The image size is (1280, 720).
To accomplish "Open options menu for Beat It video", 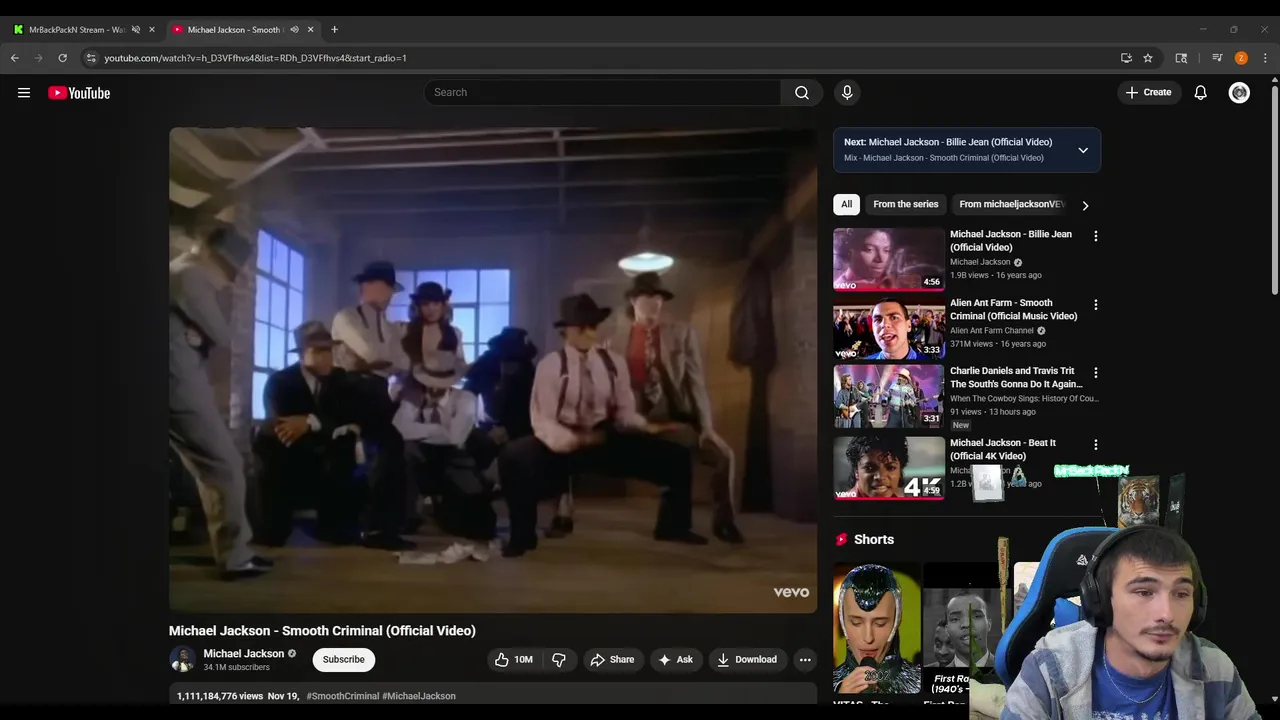I will [1095, 444].
